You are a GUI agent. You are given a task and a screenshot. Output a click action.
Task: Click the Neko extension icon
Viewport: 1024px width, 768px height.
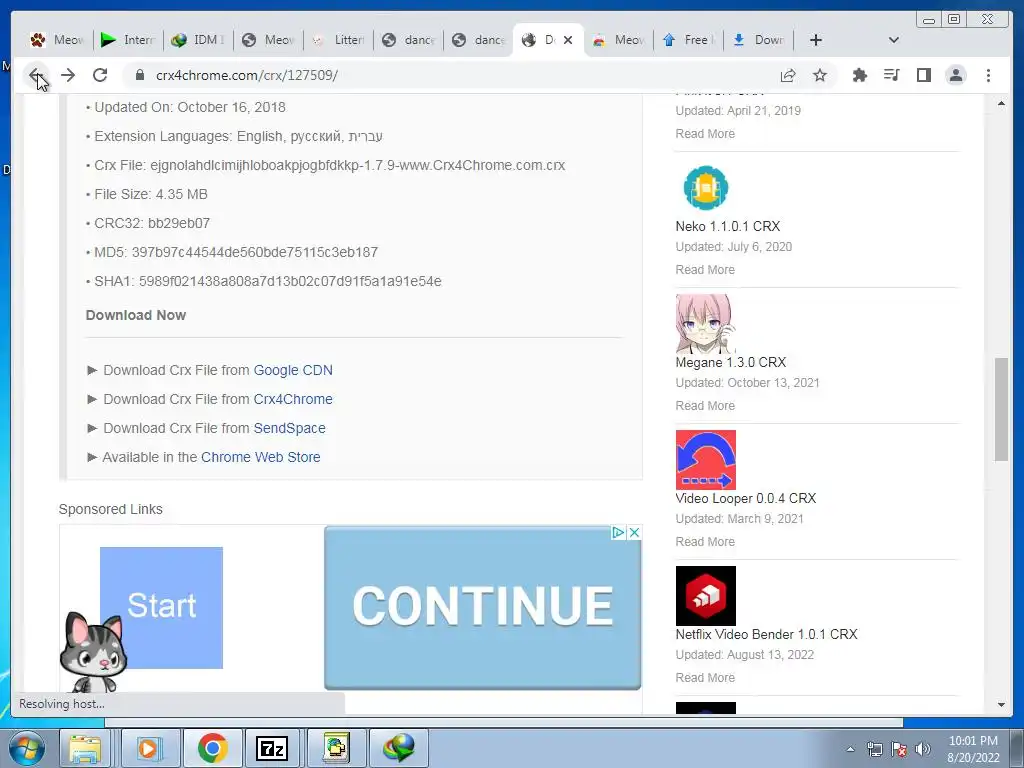click(705, 188)
